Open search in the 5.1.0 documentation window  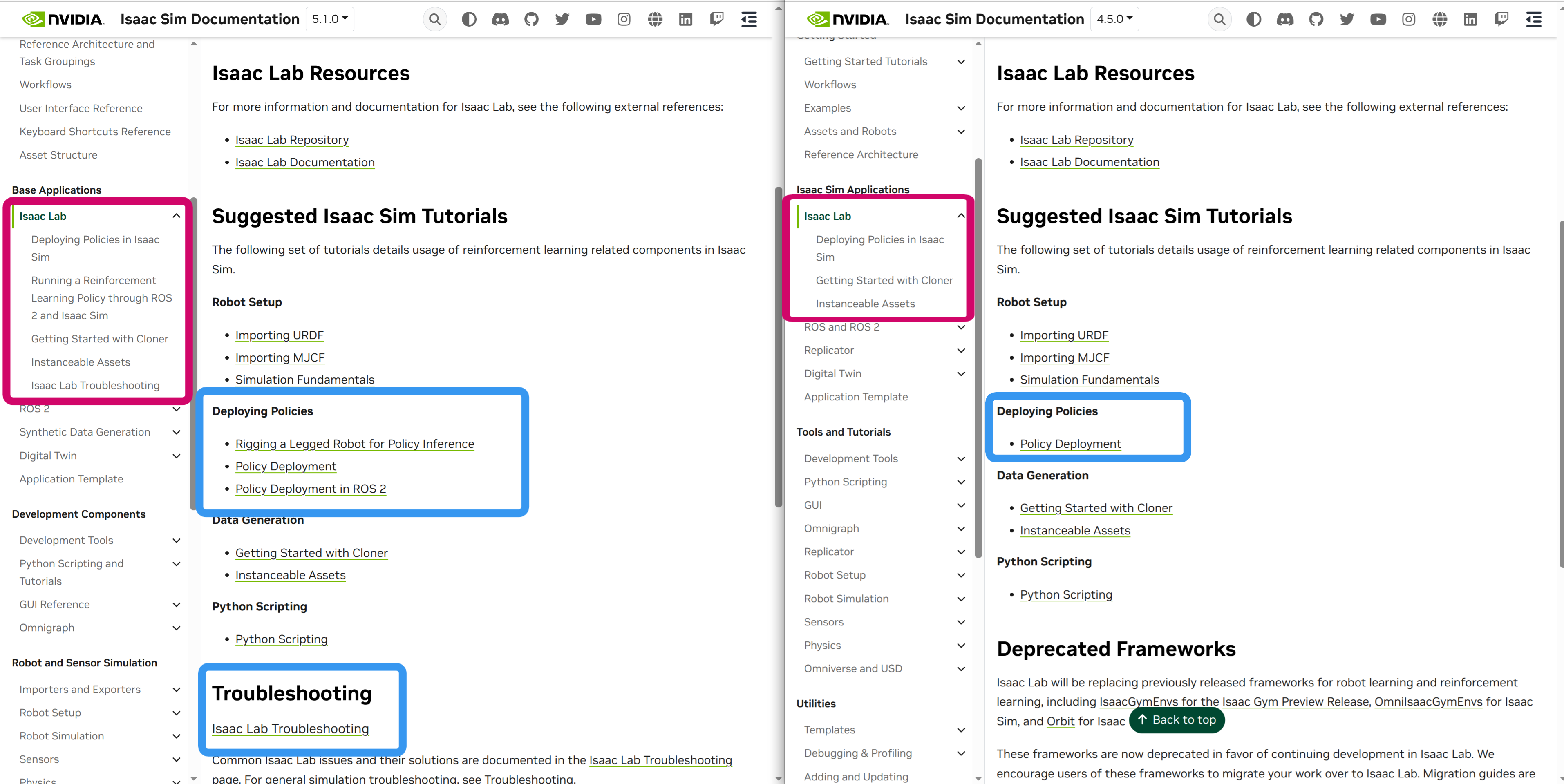tap(435, 20)
